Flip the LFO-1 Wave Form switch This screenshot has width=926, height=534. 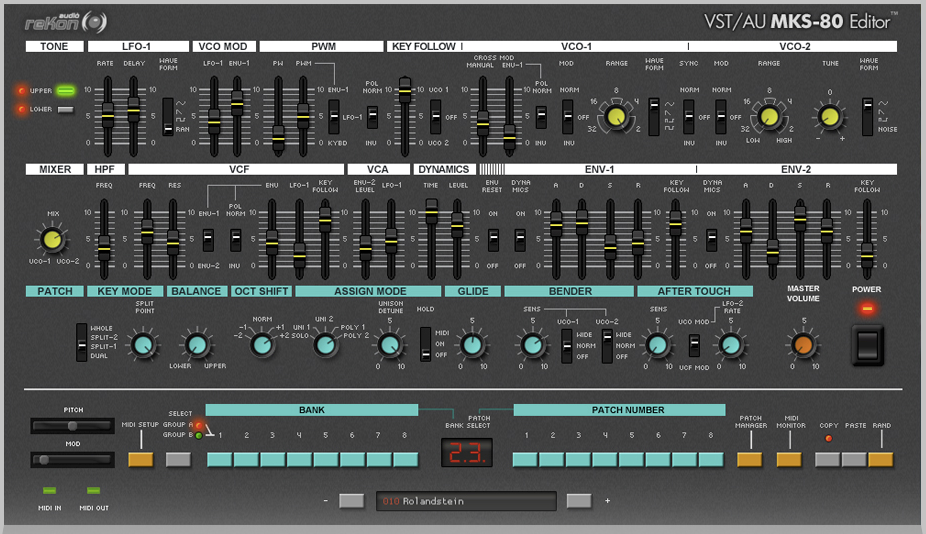(x=168, y=117)
